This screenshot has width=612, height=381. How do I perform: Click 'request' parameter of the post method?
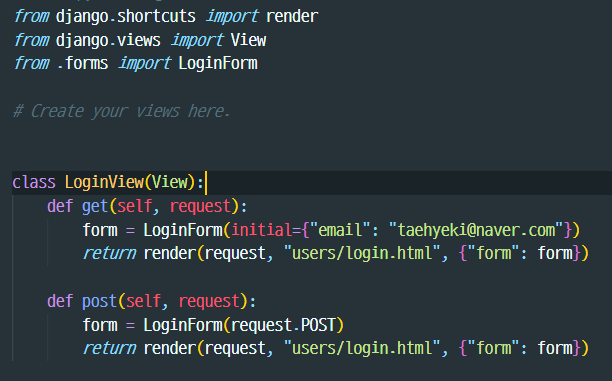209,301
